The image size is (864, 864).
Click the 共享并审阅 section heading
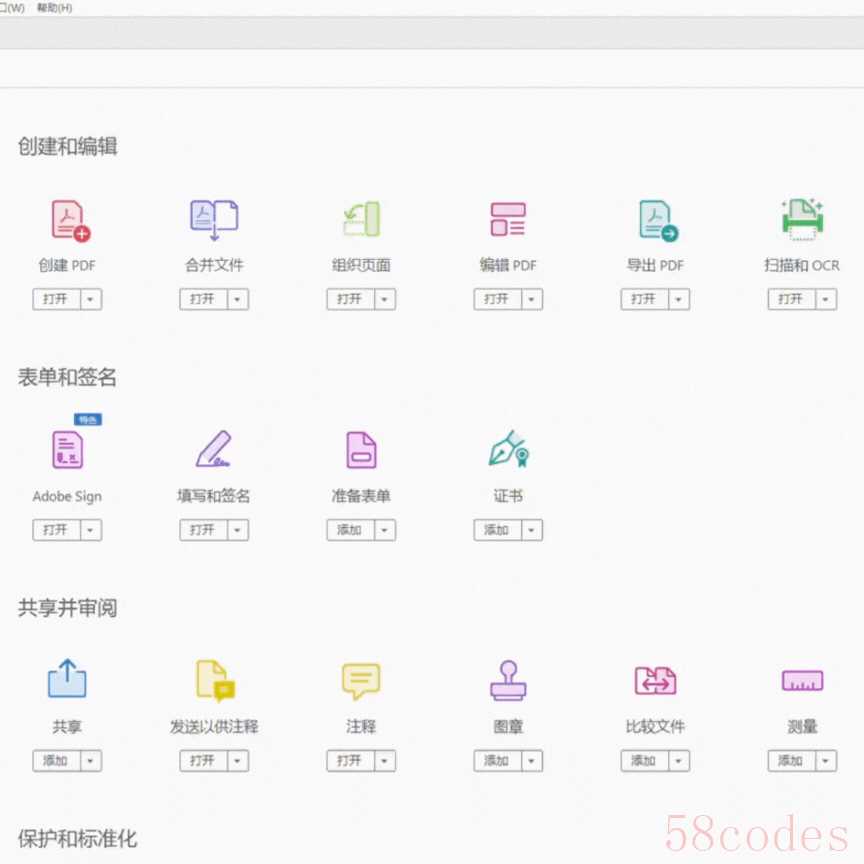point(67,608)
